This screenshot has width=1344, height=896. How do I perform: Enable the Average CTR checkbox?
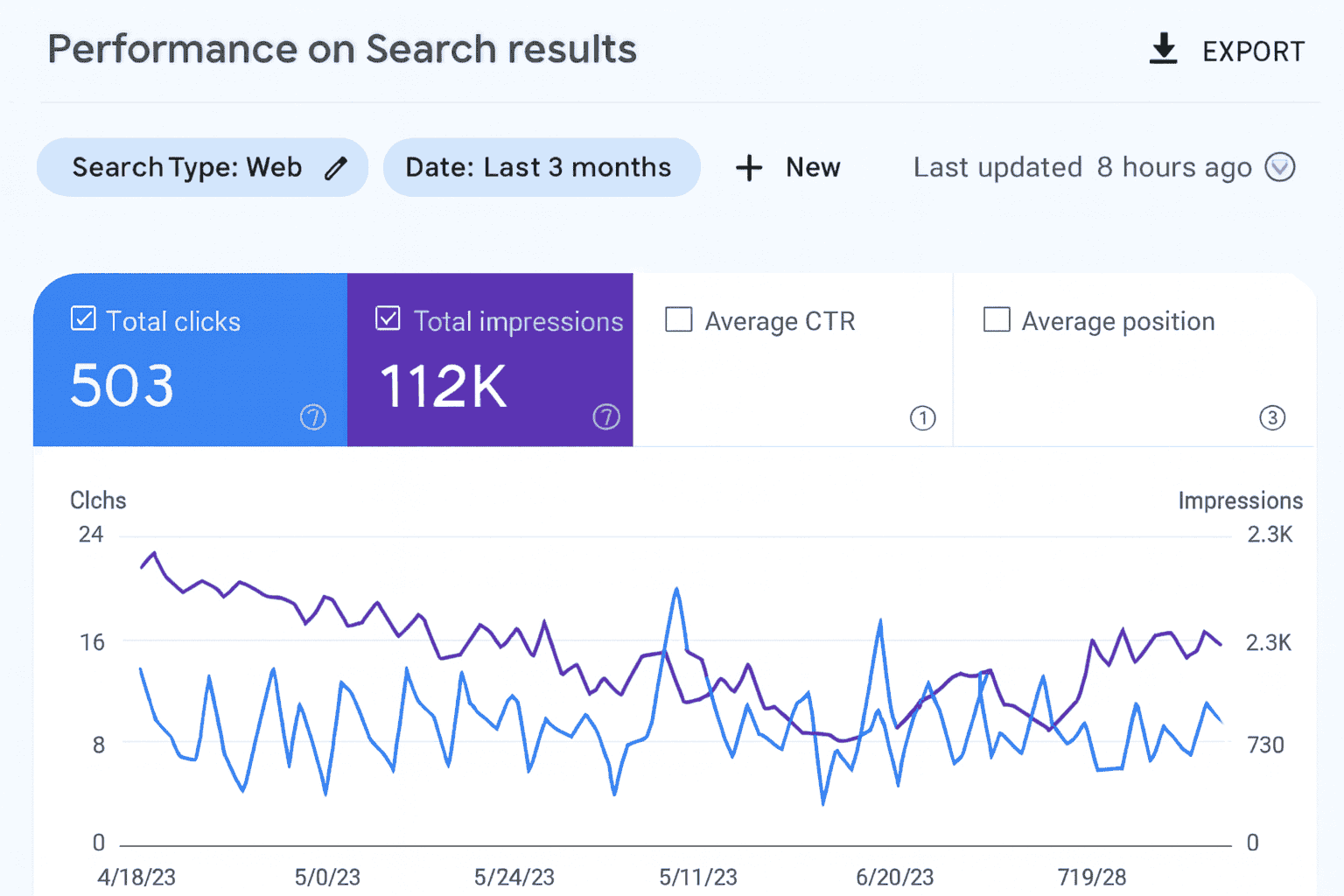coord(679,320)
